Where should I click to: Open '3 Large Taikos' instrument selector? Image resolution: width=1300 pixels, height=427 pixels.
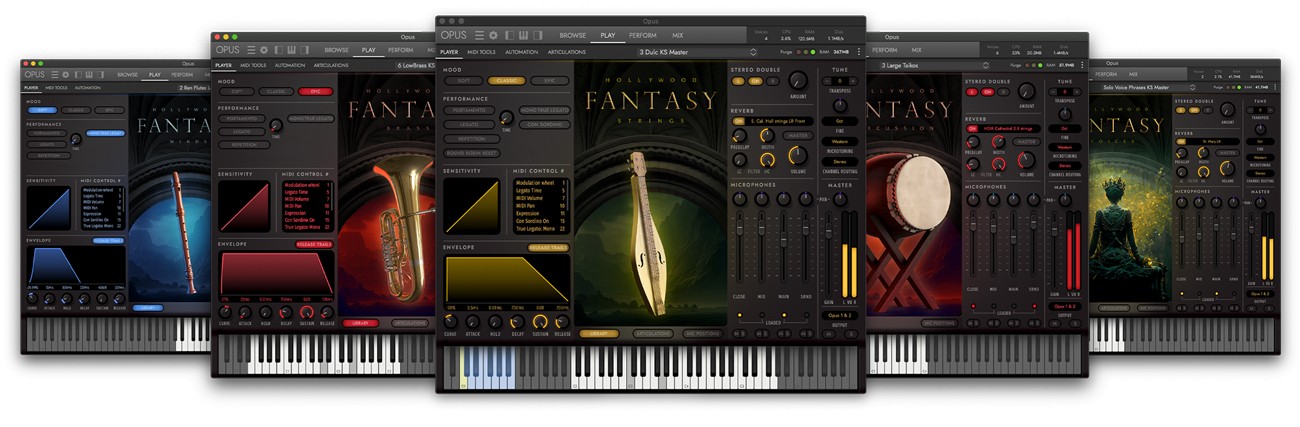tap(934, 65)
